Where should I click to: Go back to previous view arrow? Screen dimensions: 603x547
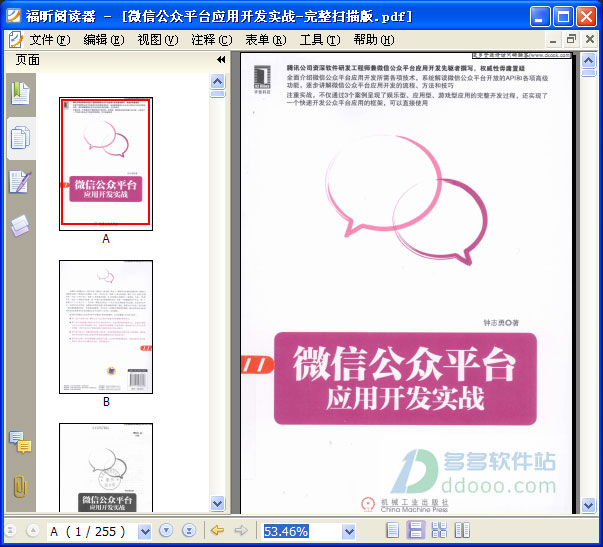click(218, 531)
